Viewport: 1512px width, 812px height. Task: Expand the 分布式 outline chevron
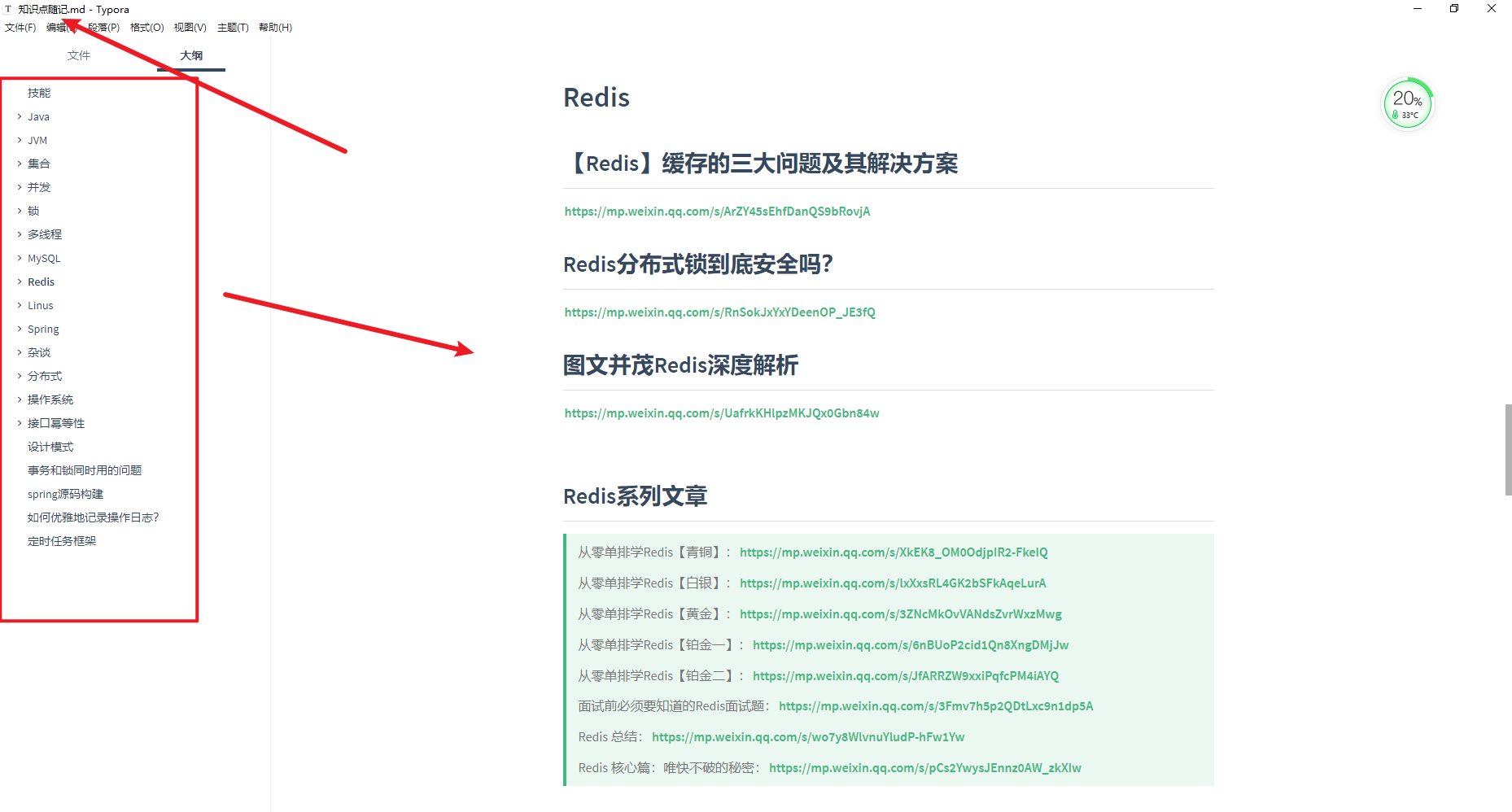(20, 376)
